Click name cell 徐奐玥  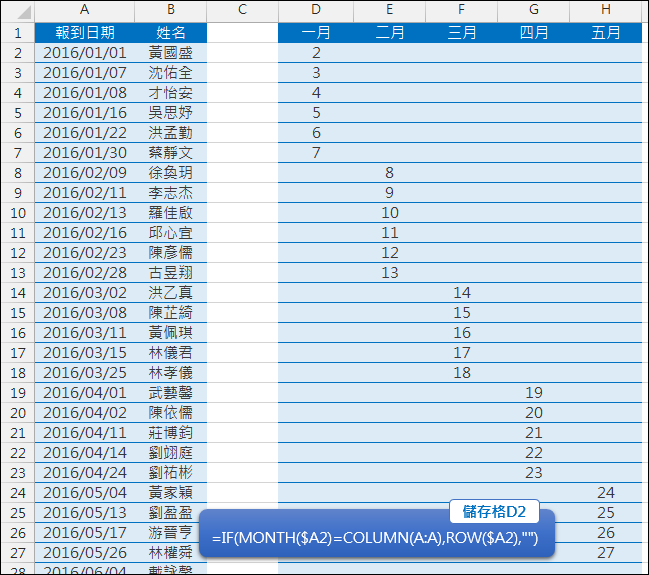click(171, 173)
